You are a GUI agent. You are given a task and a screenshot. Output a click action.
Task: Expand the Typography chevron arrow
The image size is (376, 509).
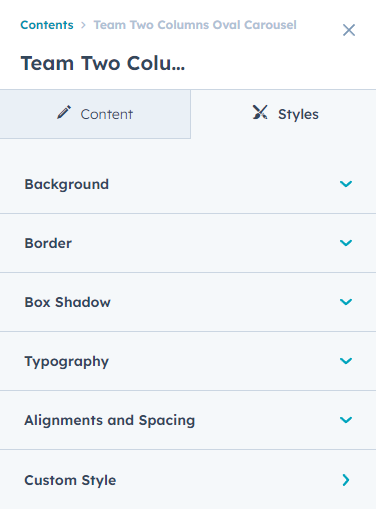click(346, 361)
